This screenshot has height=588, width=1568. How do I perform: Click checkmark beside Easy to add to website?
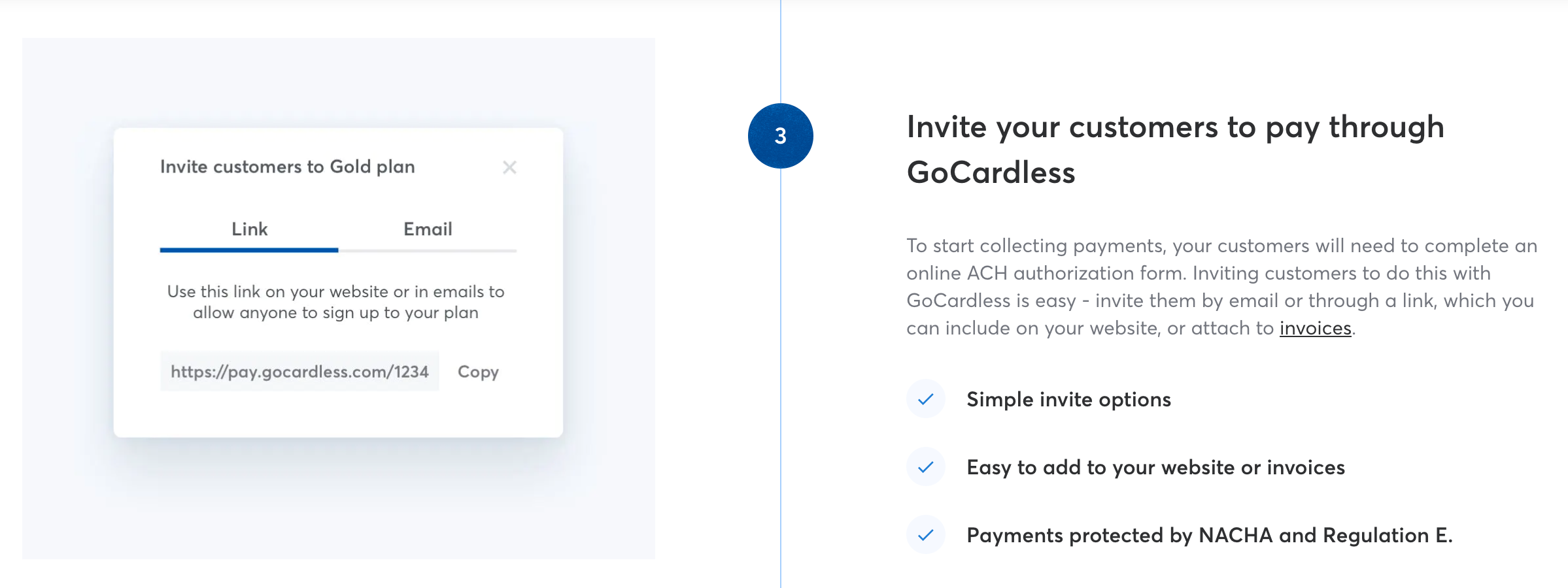(x=925, y=467)
